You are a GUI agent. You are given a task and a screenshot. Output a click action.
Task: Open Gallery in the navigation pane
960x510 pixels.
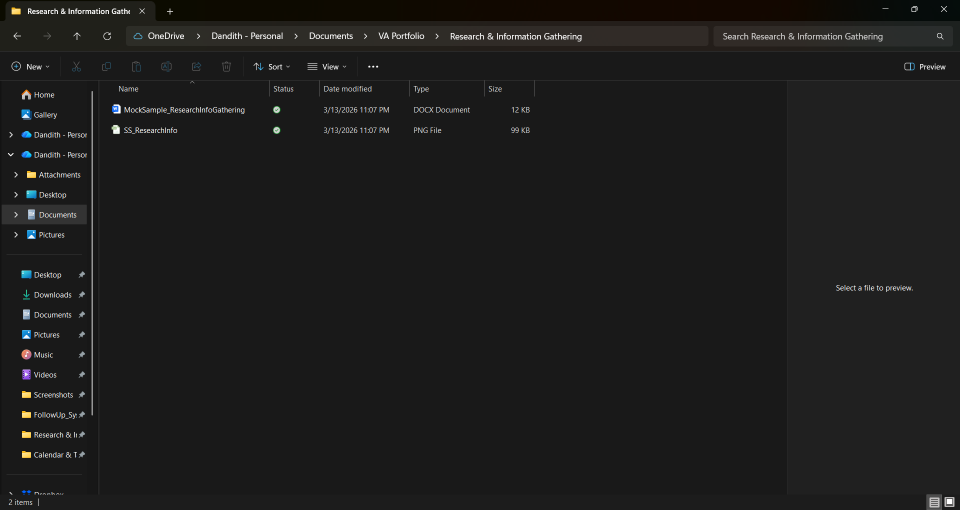(45, 114)
